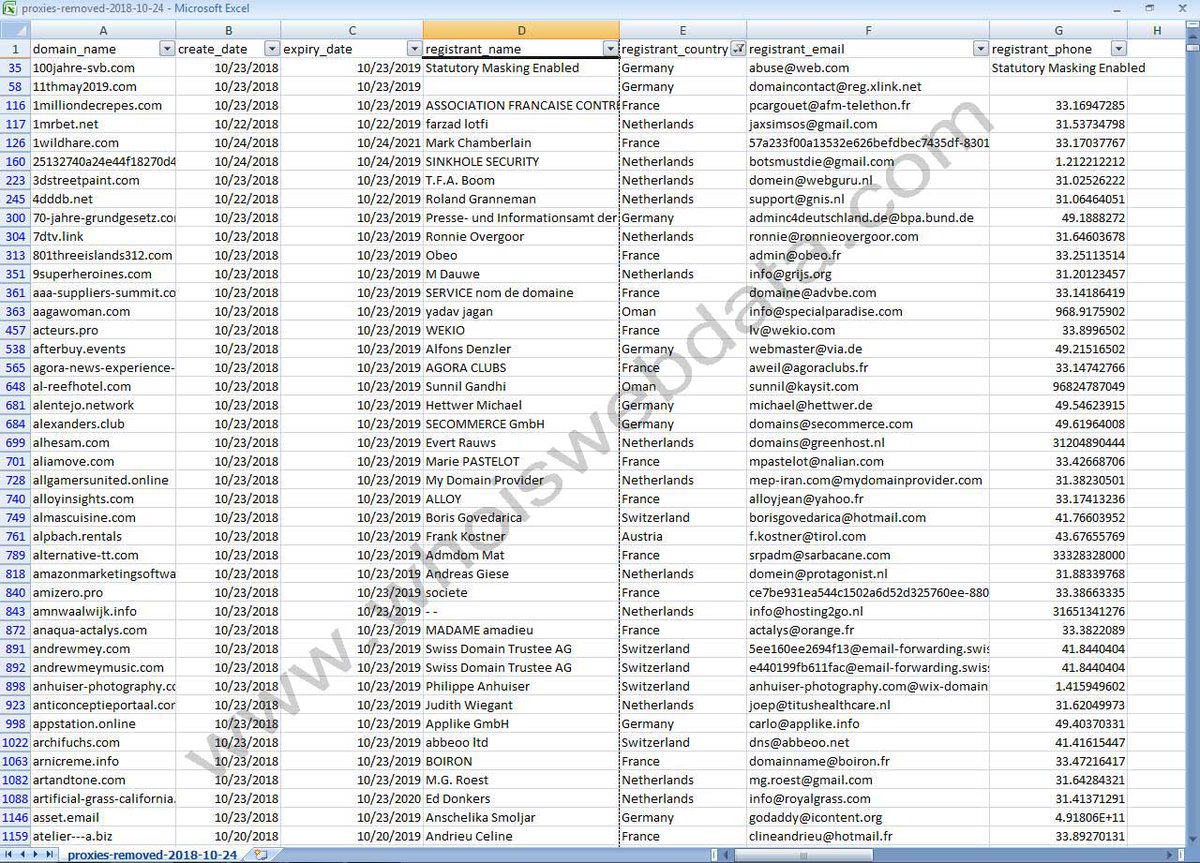Click email dns@abbeoo.net
This screenshot has width=1200, height=863.
click(868, 743)
